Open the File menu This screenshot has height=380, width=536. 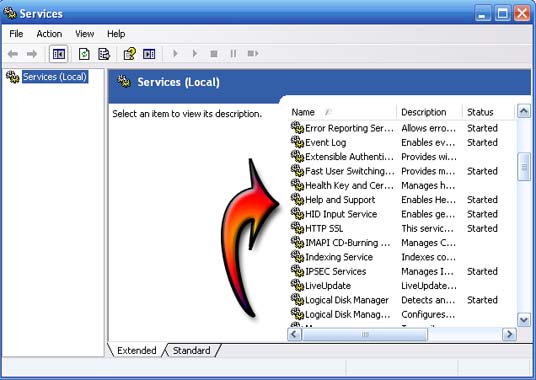click(16, 34)
